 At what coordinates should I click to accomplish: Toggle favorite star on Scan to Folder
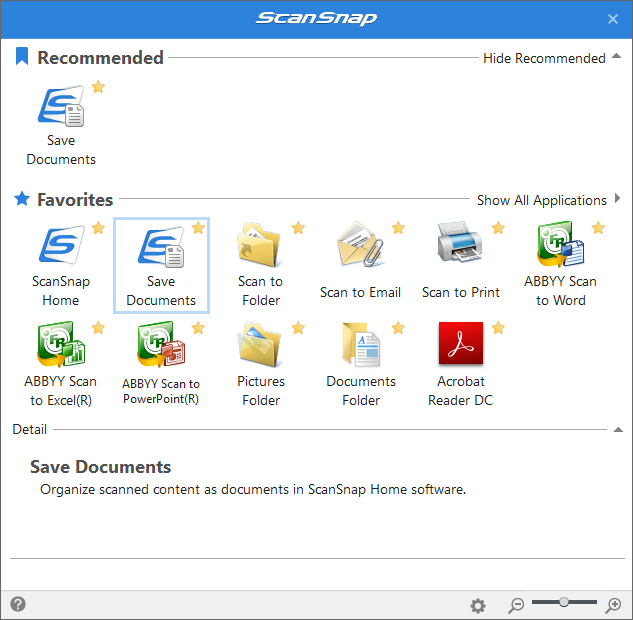click(x=298, y=228)
